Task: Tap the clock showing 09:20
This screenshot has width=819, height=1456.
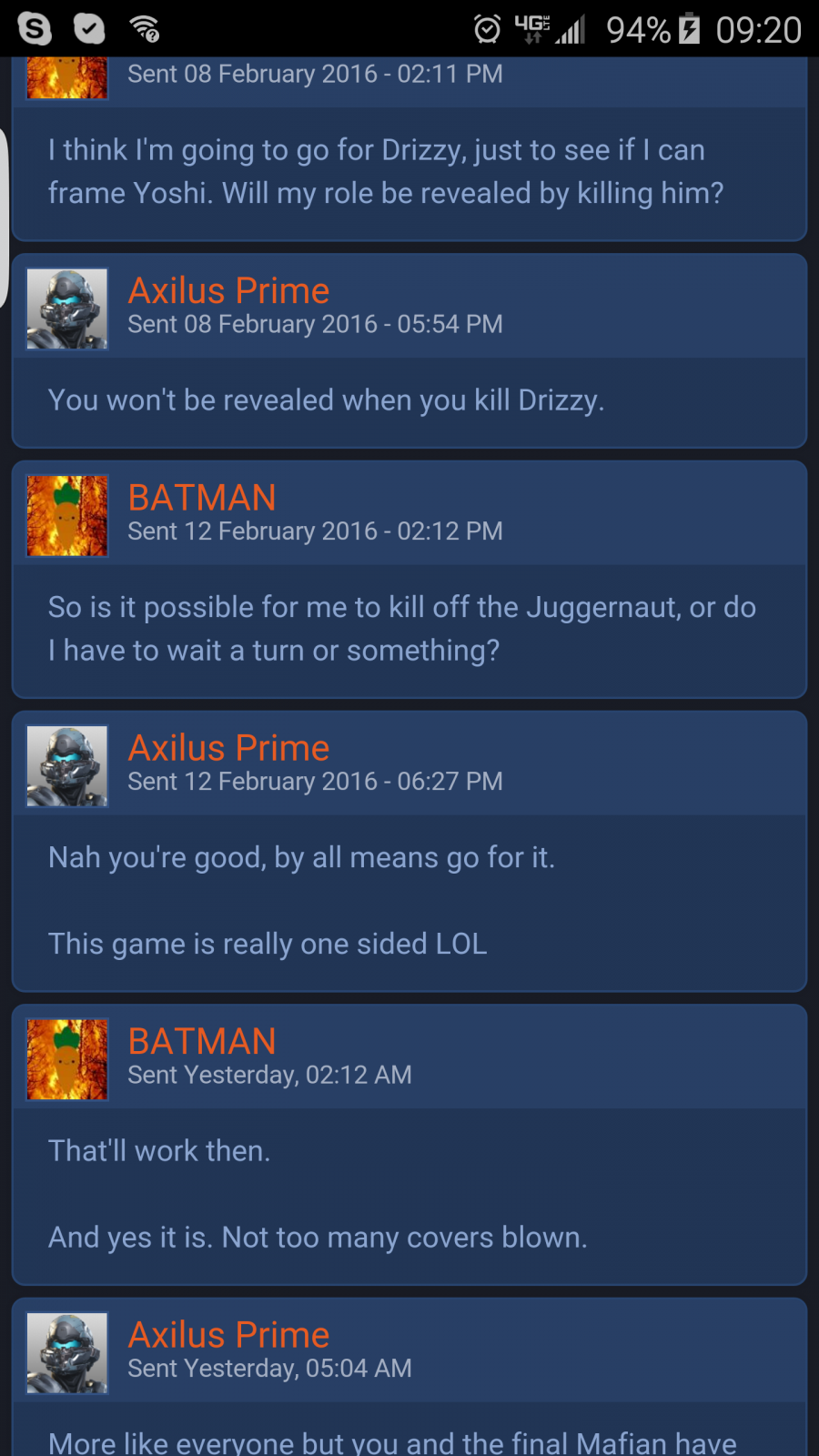Action: coord(758,30)
